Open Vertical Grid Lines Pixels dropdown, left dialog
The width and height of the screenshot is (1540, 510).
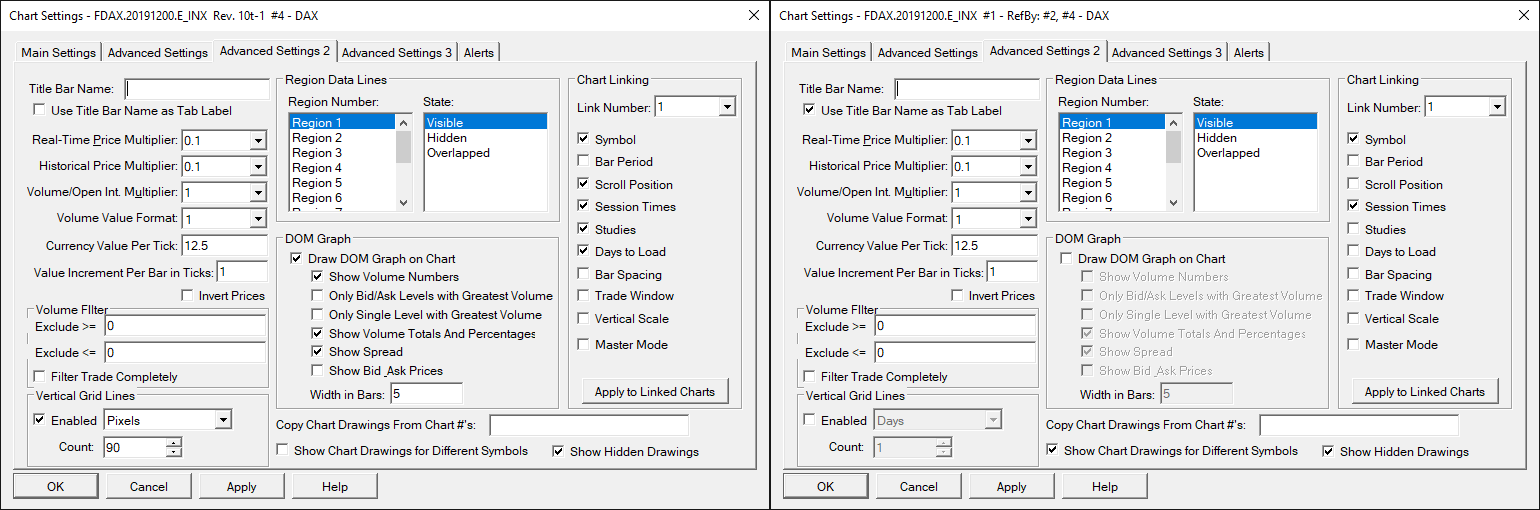click(x=223, y=420)
